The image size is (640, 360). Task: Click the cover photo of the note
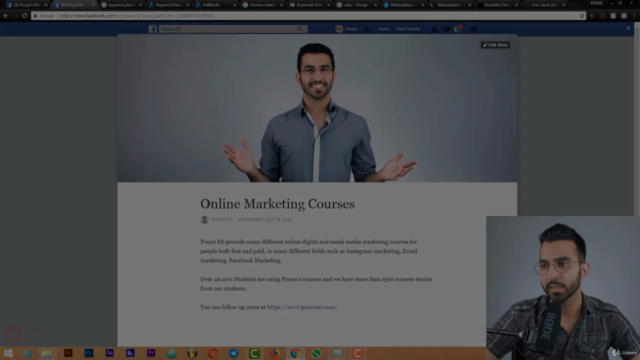point(317,108)
